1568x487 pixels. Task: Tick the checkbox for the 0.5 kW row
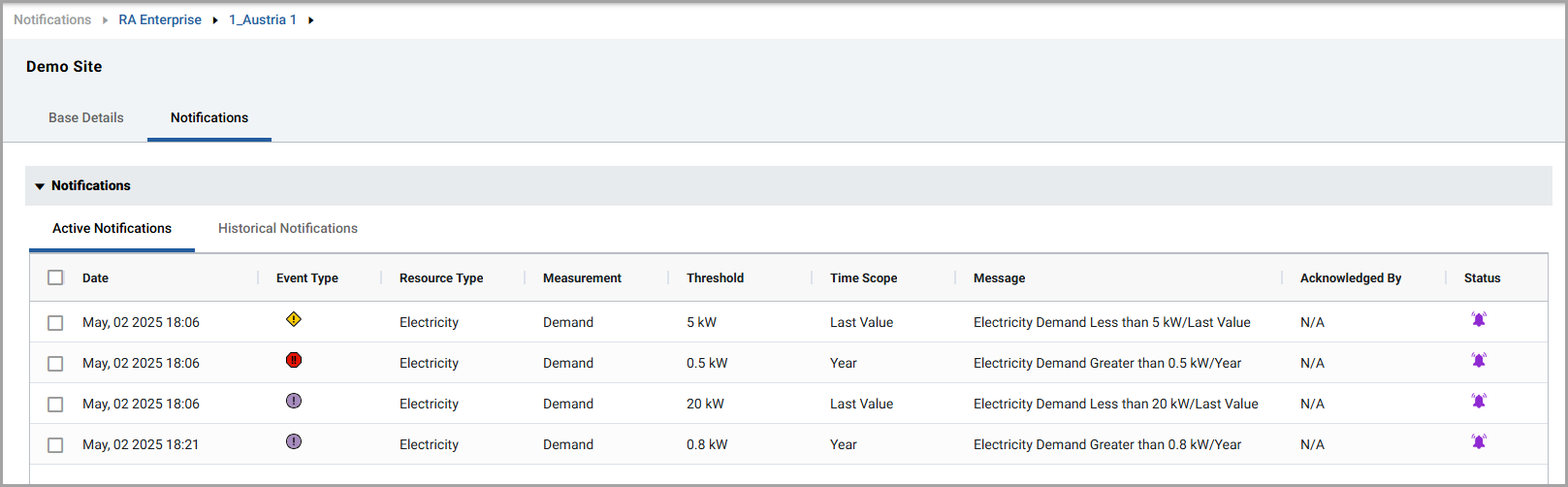click(x=55, y=364)
